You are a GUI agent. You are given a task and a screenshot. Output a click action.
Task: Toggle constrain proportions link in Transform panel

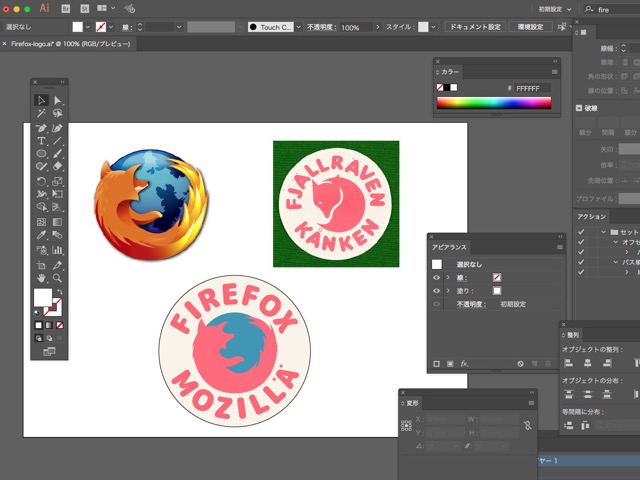(x=527, y=426)
